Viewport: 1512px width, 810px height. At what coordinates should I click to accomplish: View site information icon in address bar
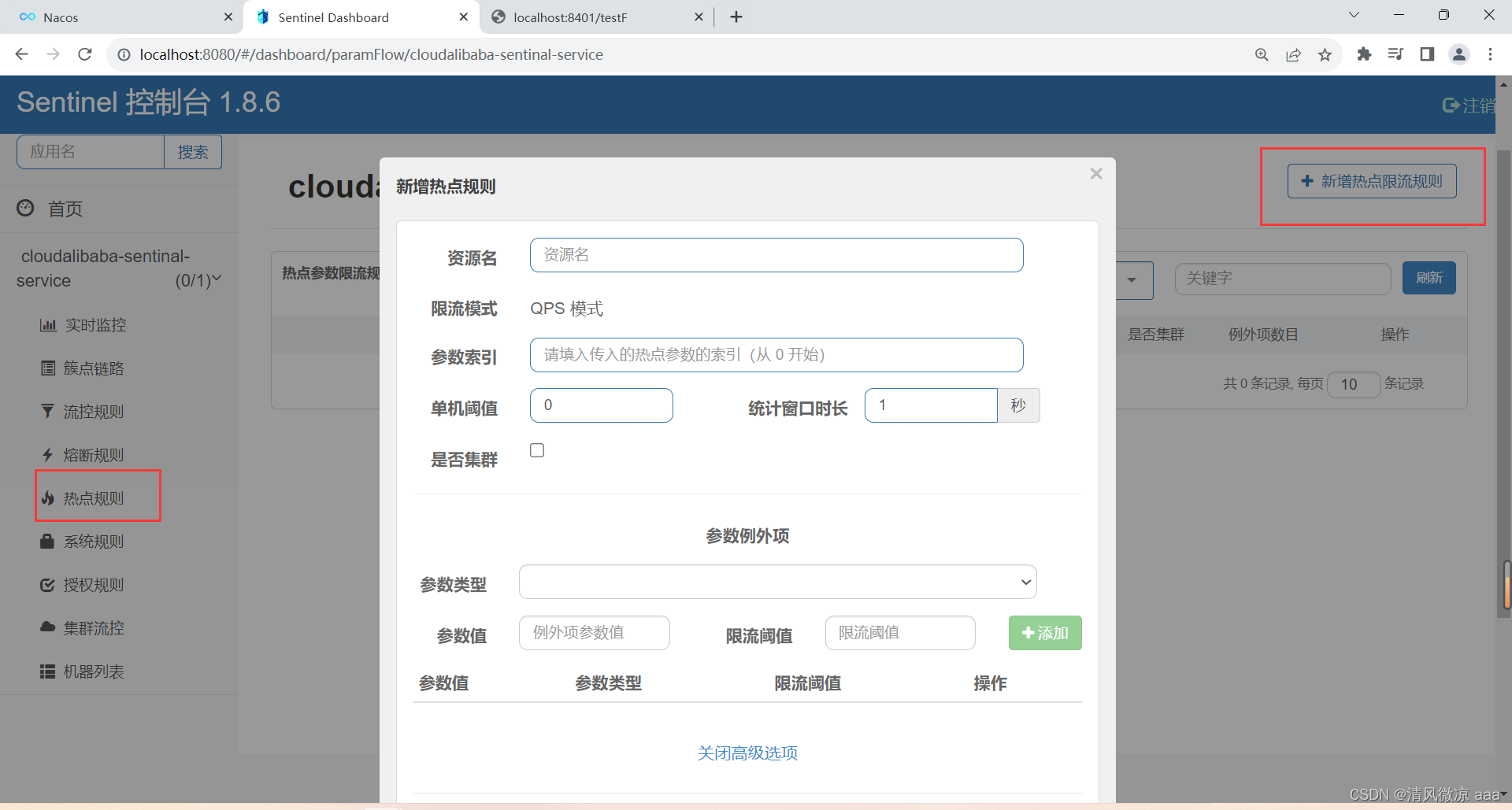pyautogui.click(x=124, y=54)
